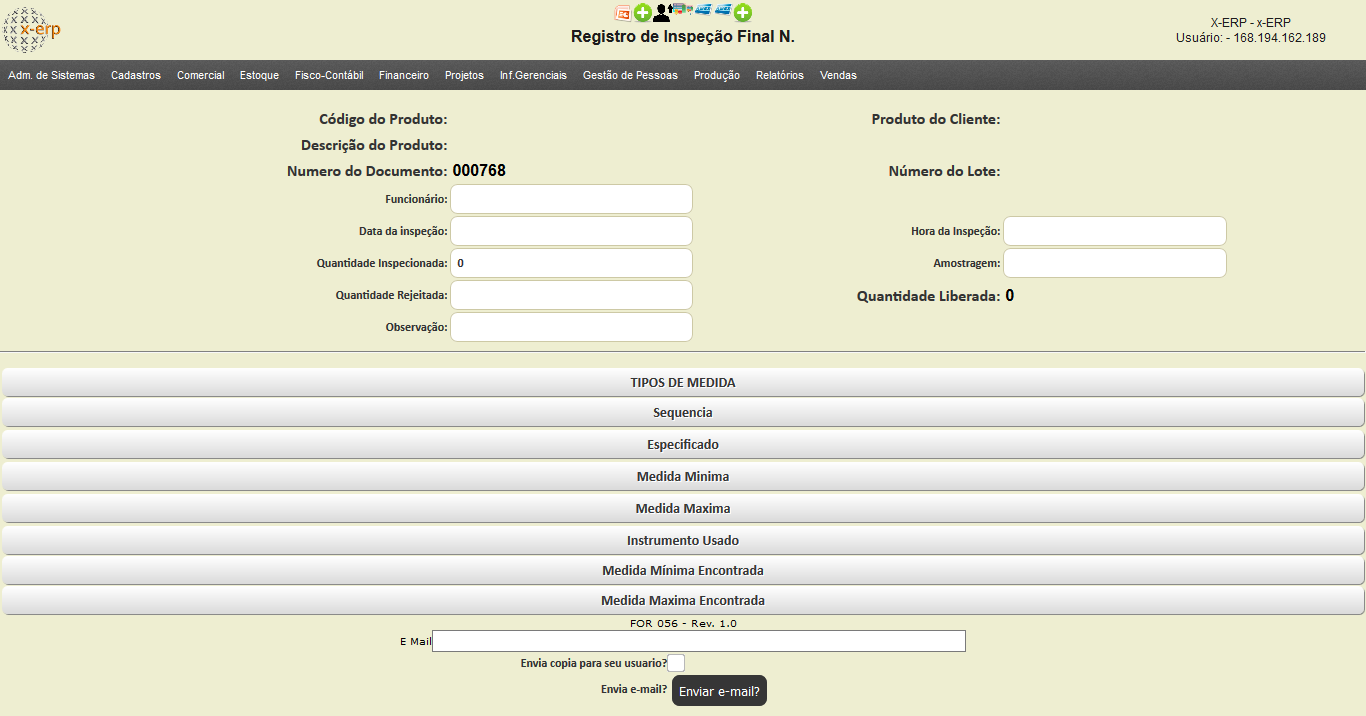This screenshot has width=1366, height=716.
Task: Click the Enviar e-mail? button
Action: (x=719, y=691)
